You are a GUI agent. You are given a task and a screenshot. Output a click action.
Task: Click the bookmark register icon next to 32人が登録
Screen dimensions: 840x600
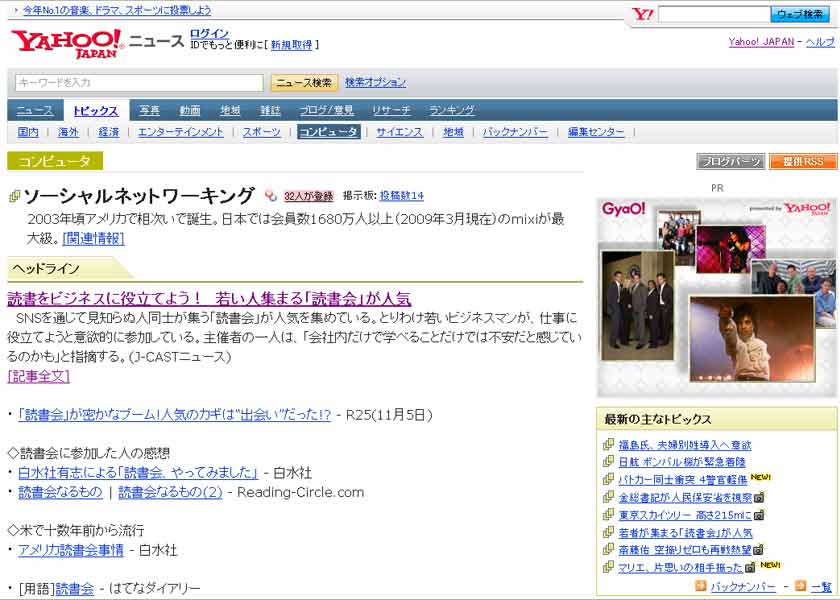tap(271, 196)
